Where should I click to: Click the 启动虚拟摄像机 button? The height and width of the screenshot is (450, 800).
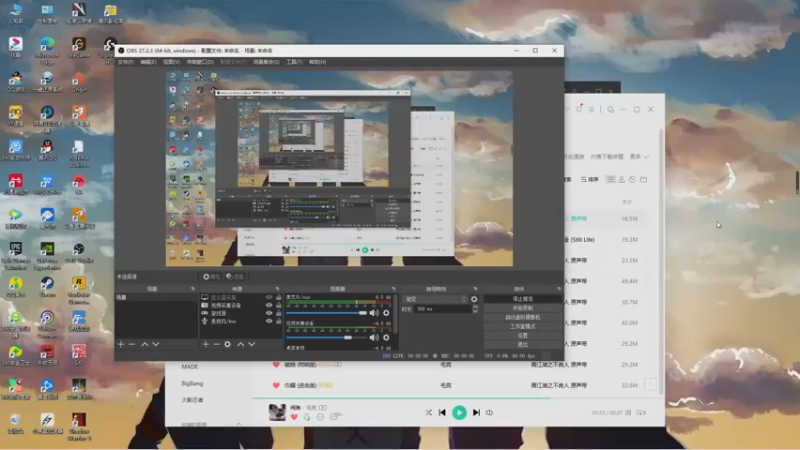pyautogui.click(x=522, y=317)
